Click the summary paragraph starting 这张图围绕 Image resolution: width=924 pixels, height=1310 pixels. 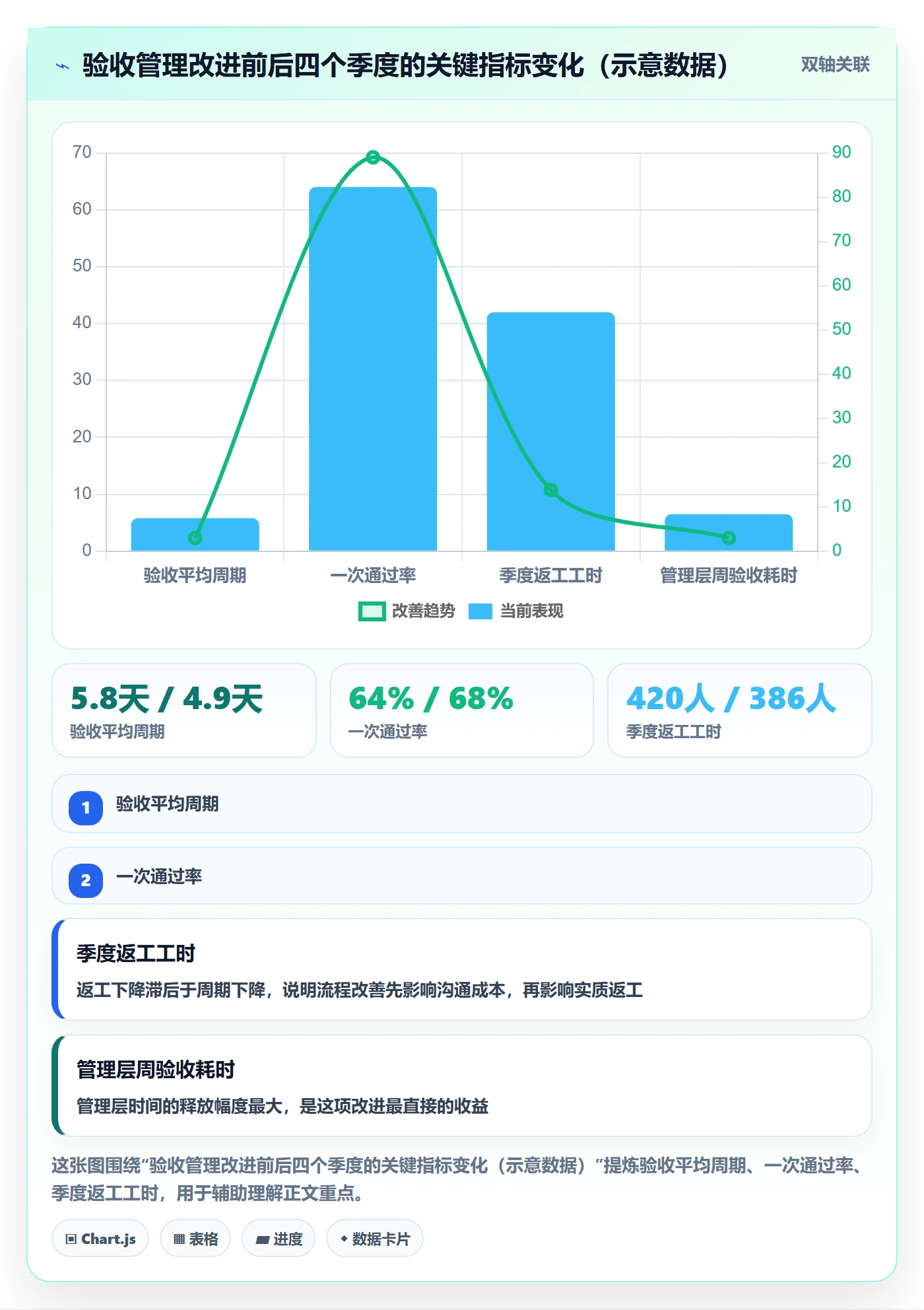[x=459, y=1179]
